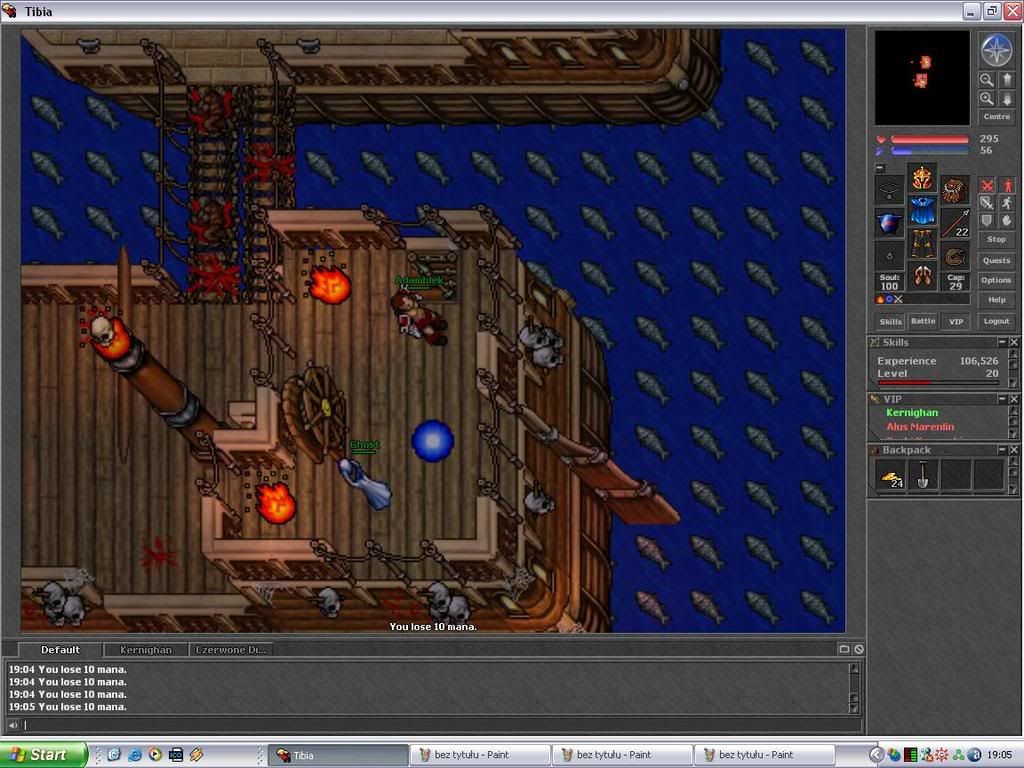Viewport: 1024px width, 768px height.
Task: Click the legs armor slot
Action: (922, 243)
